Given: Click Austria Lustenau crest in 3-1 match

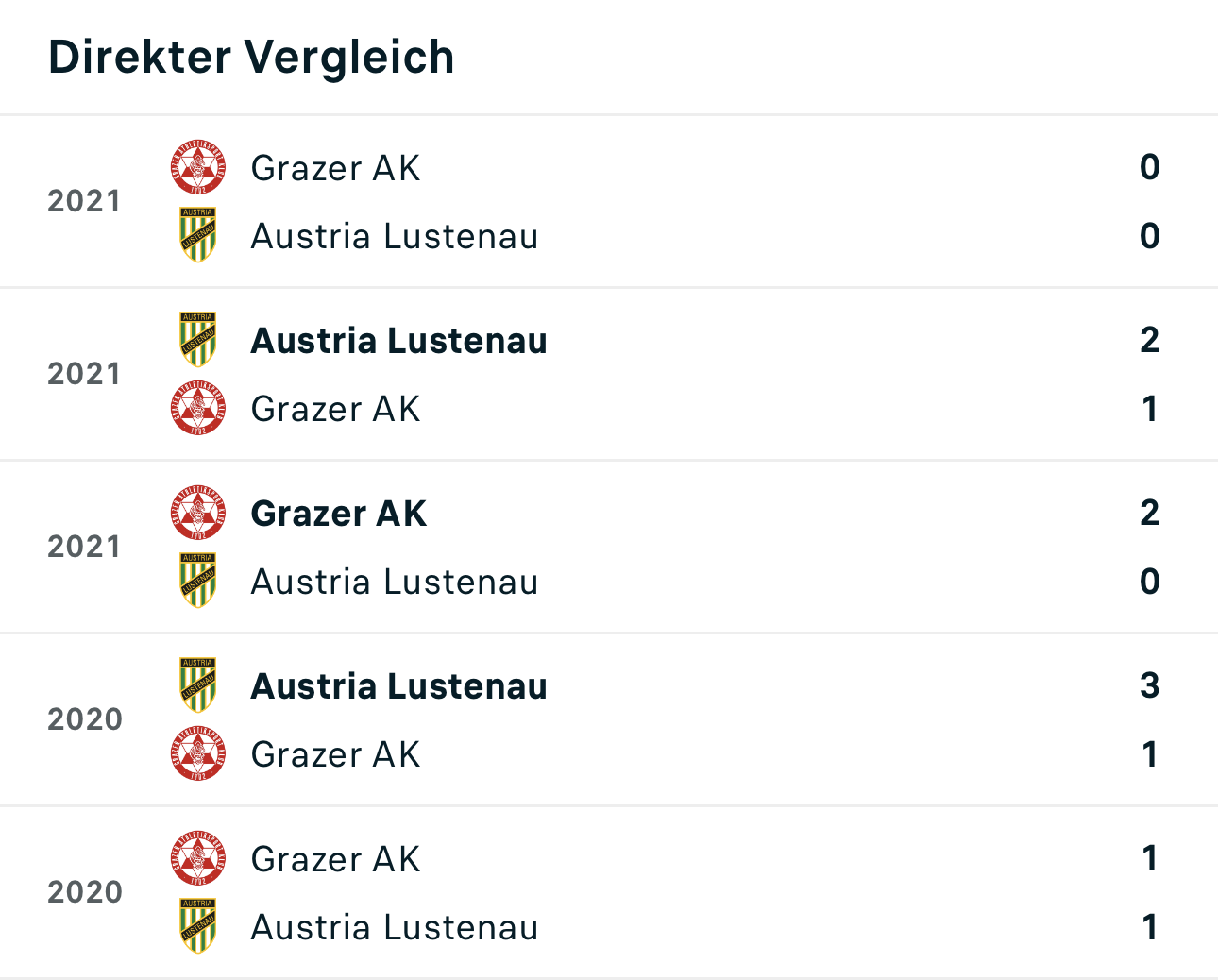Looking at the screenshot, I should (198, 685).
